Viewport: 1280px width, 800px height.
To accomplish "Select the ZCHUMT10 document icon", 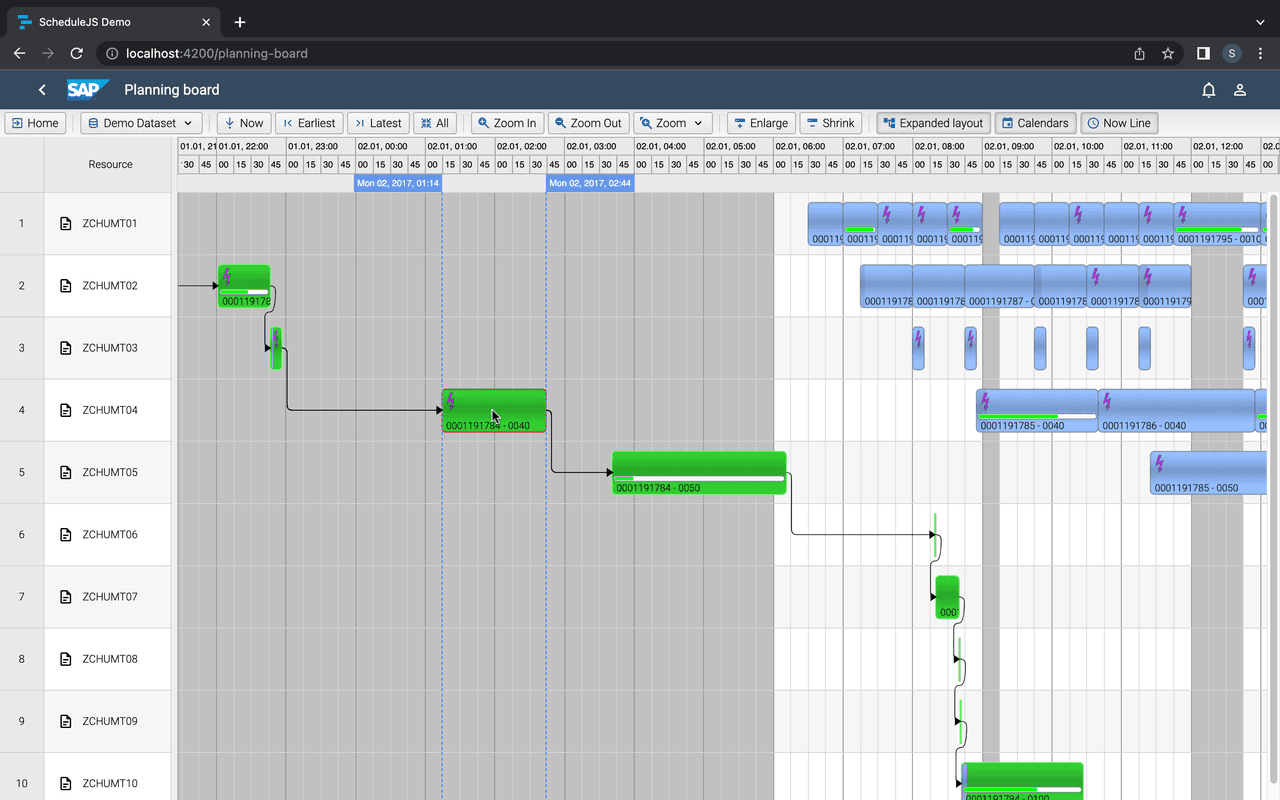I will [66, 784].
